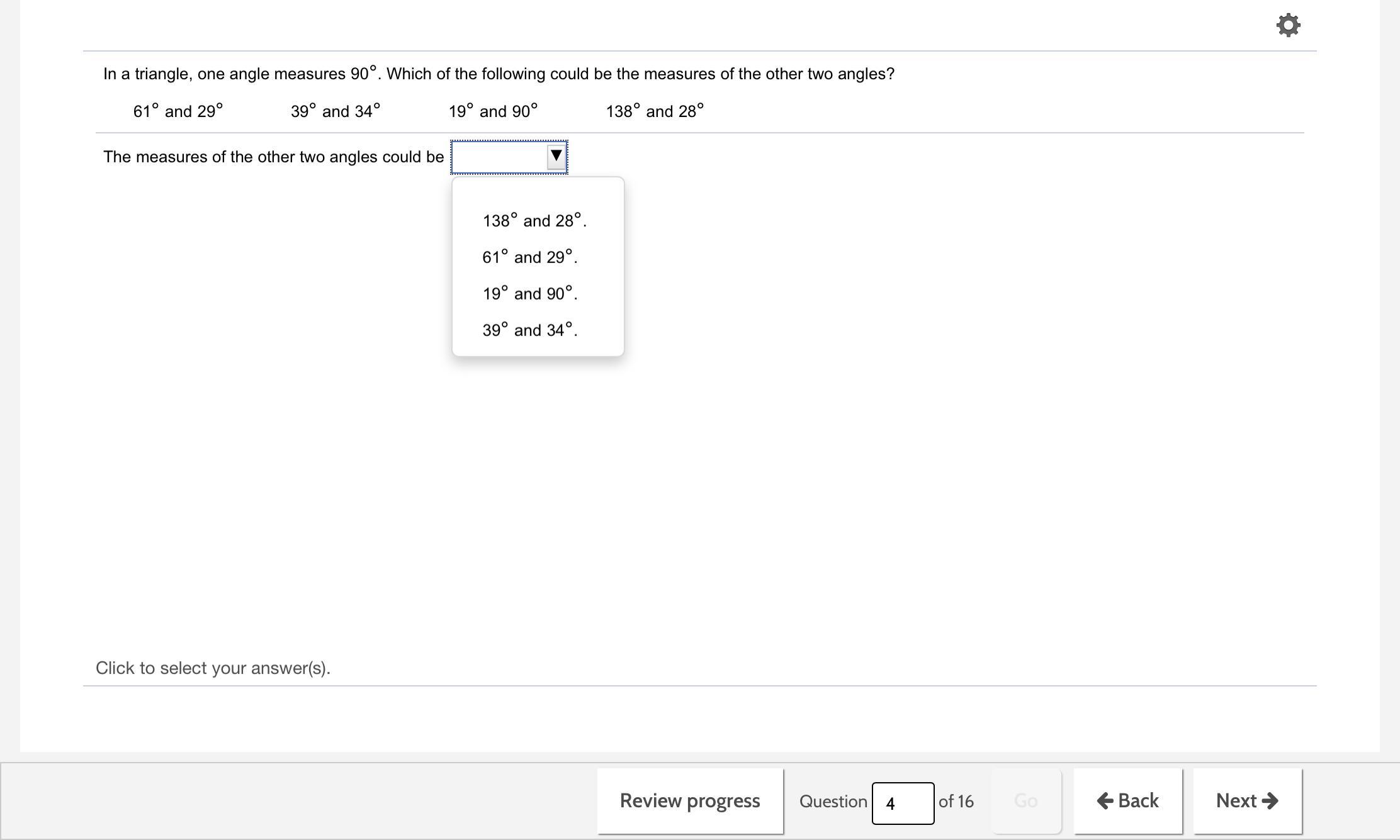Click the 'Click to select your answer(s).' hint
Image resolution: width=1400 pixels, height=840 pixels.
[213, 668]
